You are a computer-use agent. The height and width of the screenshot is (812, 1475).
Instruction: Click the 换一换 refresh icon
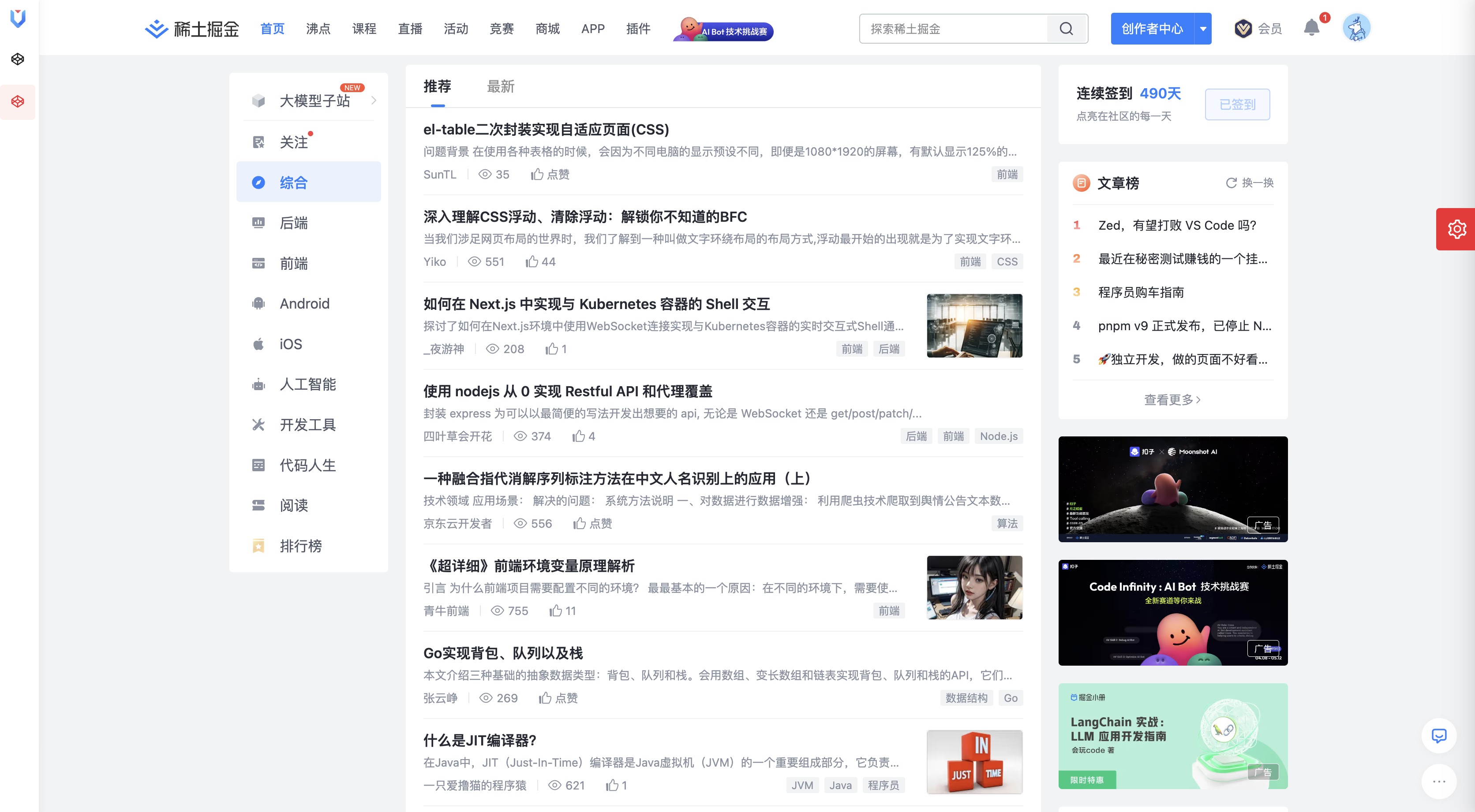point(1231,183)
